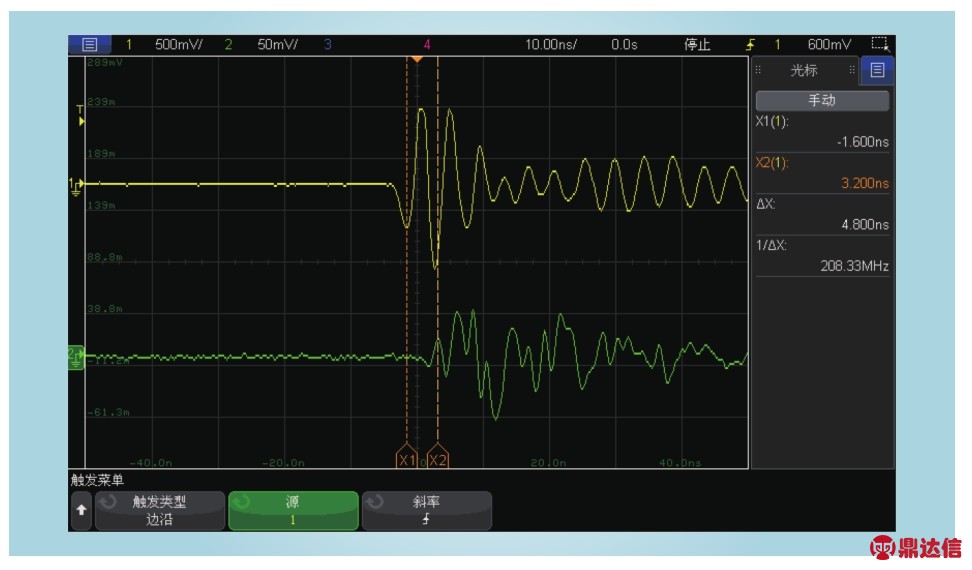Open the main menu icon at top-left

pos(89,45)
